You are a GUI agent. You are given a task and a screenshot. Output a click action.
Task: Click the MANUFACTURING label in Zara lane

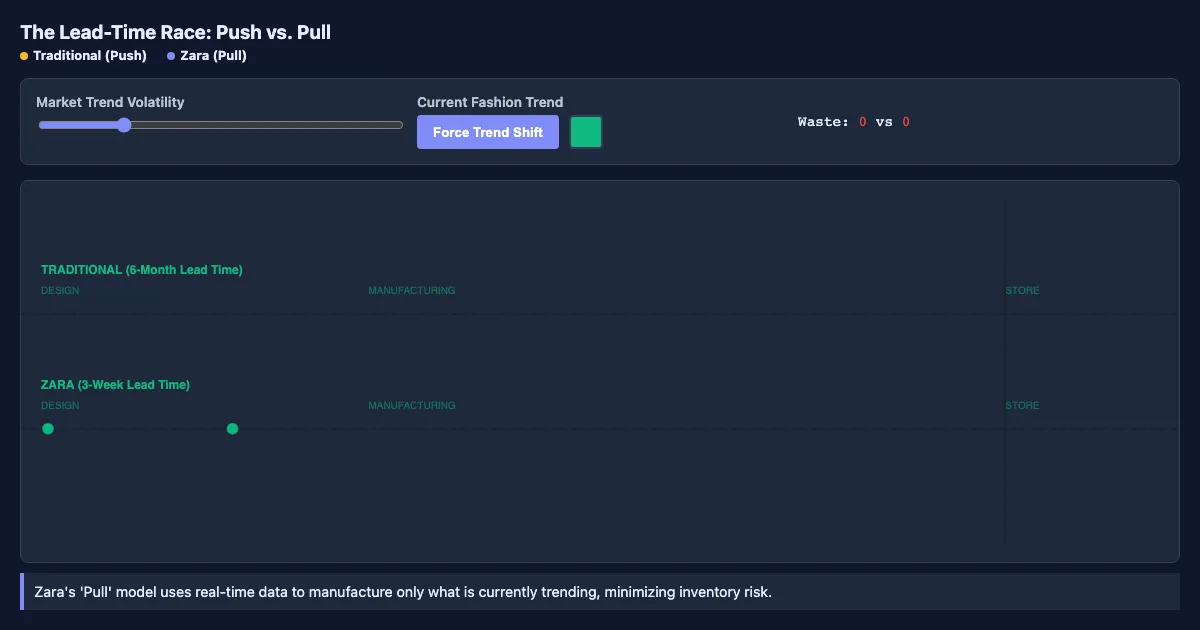point(412,406)
